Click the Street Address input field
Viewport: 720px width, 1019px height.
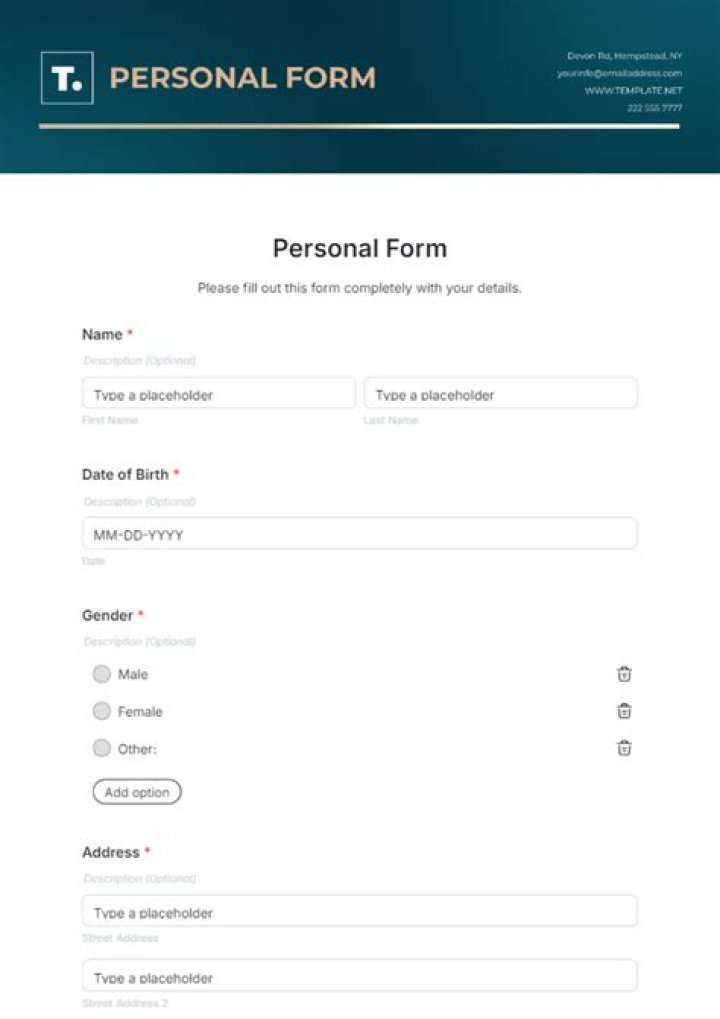click(x=359, y=912)
